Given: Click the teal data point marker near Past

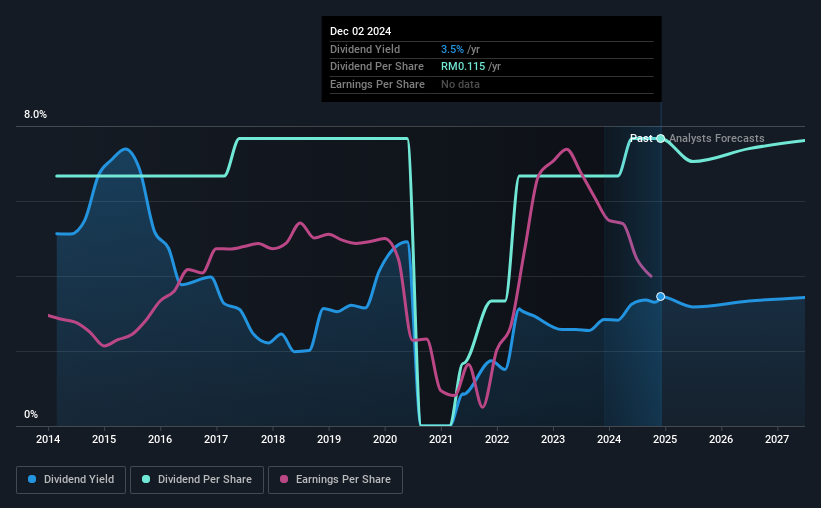Looking at the screenshot, I should (x=661, y=138).
